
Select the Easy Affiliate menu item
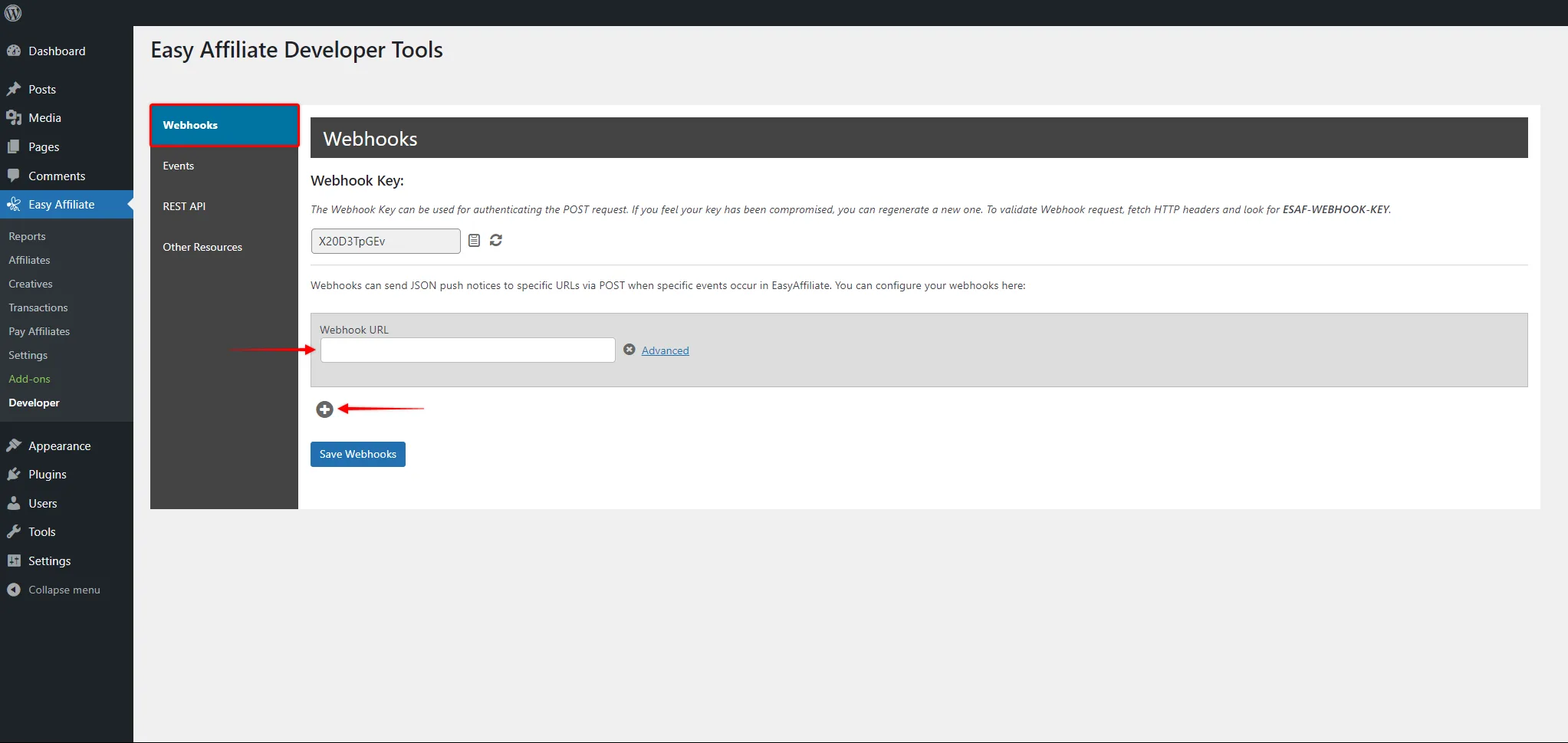[x=67, y=204]
